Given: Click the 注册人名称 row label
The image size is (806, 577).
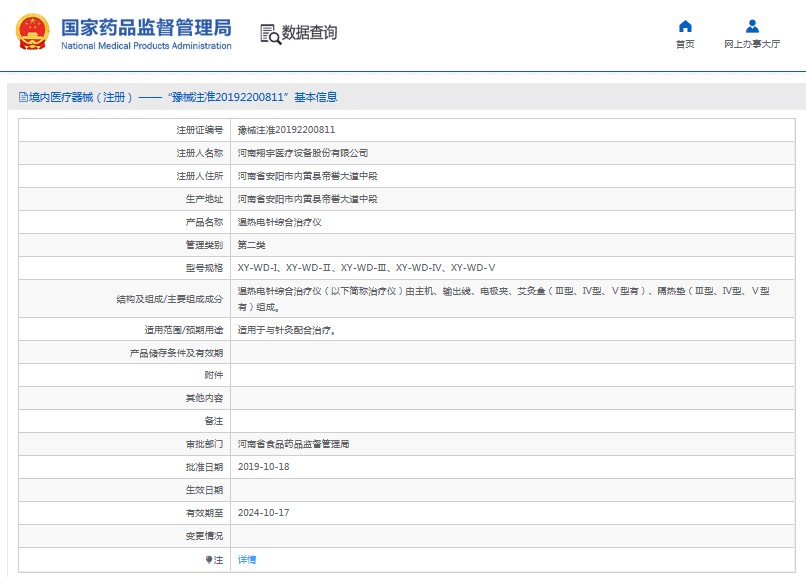Looking at the screenshot, I should coord(200,153).
